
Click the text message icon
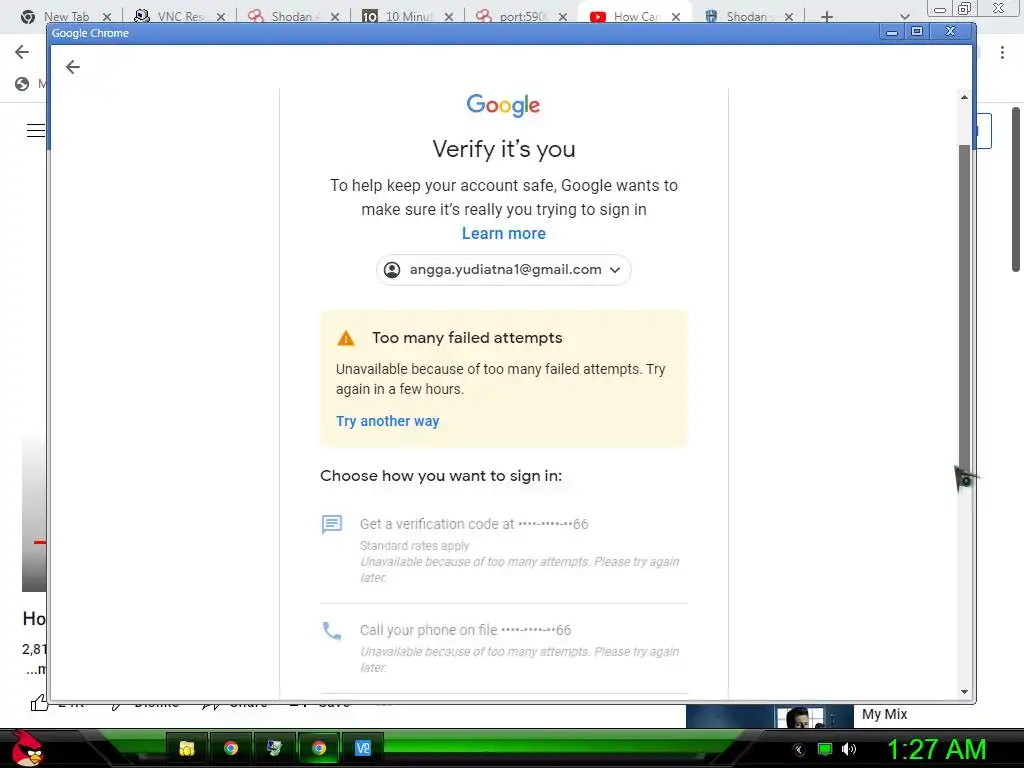332,524
